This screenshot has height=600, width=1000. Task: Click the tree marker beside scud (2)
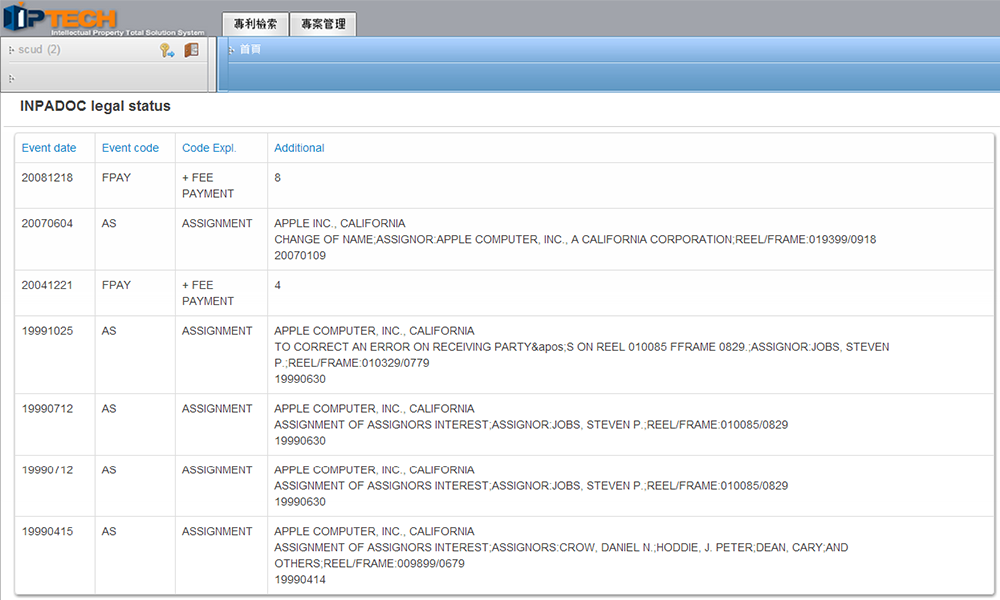pyautogui.click(x=11, y=50)
